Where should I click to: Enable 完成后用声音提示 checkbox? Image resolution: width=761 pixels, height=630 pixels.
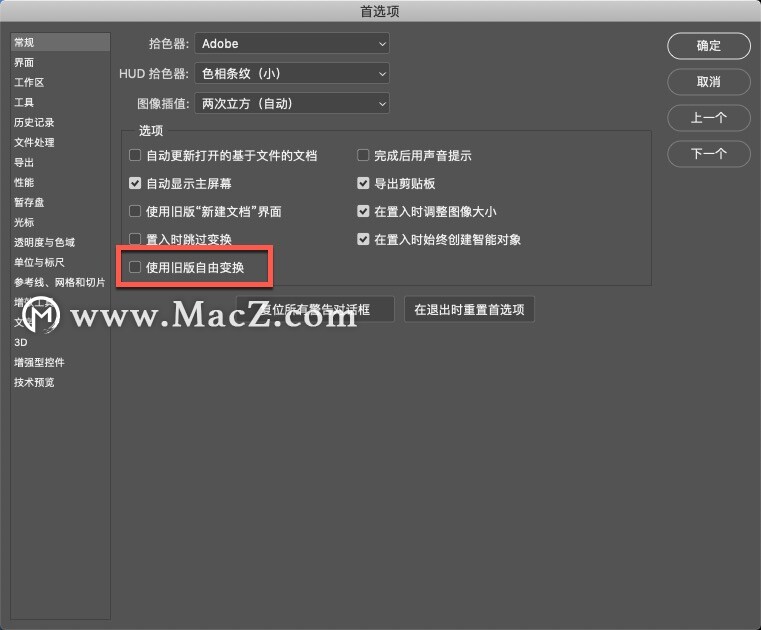(x=363, y=155)
